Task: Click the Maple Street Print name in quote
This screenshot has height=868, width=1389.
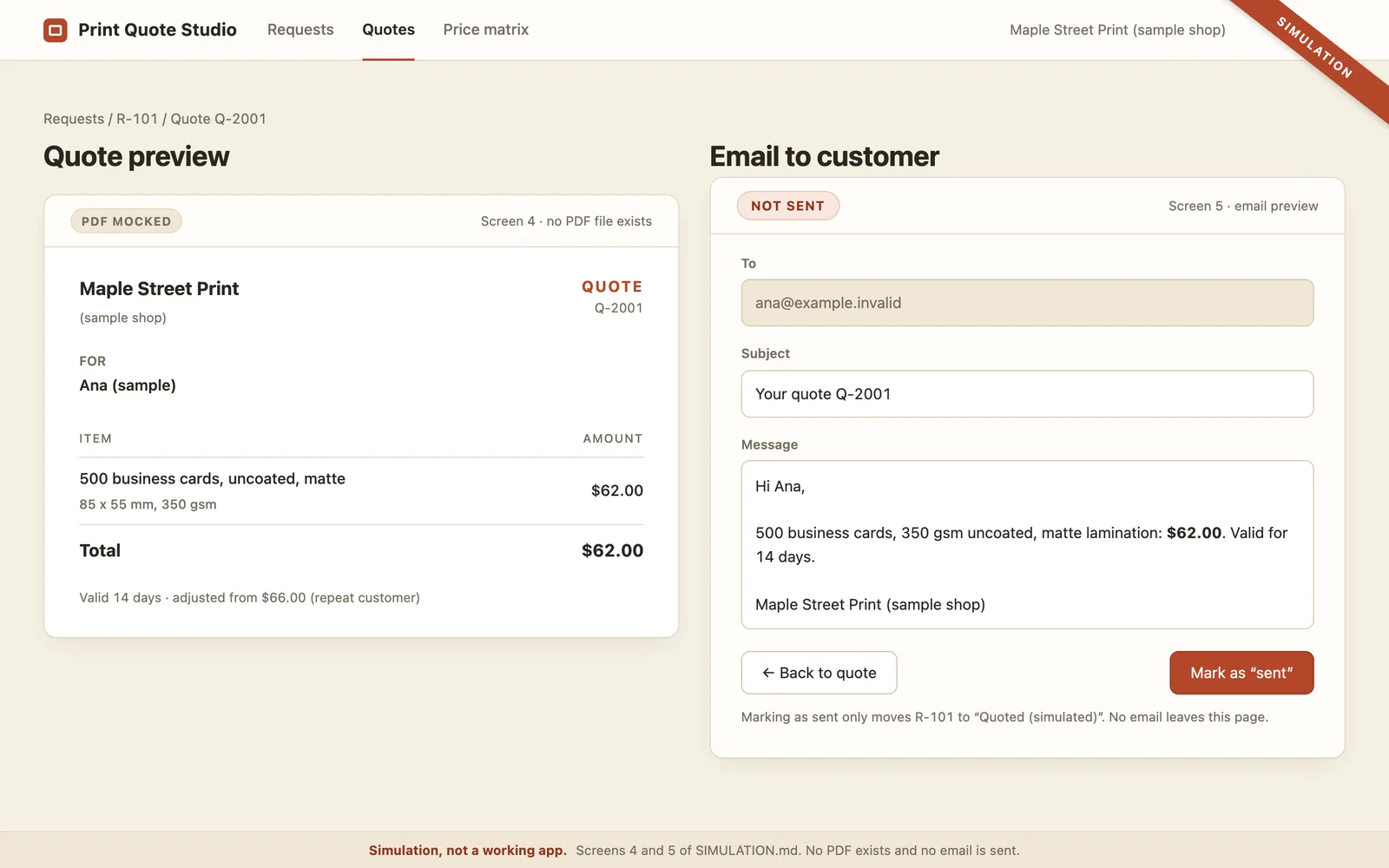Action: pos(159,288)
